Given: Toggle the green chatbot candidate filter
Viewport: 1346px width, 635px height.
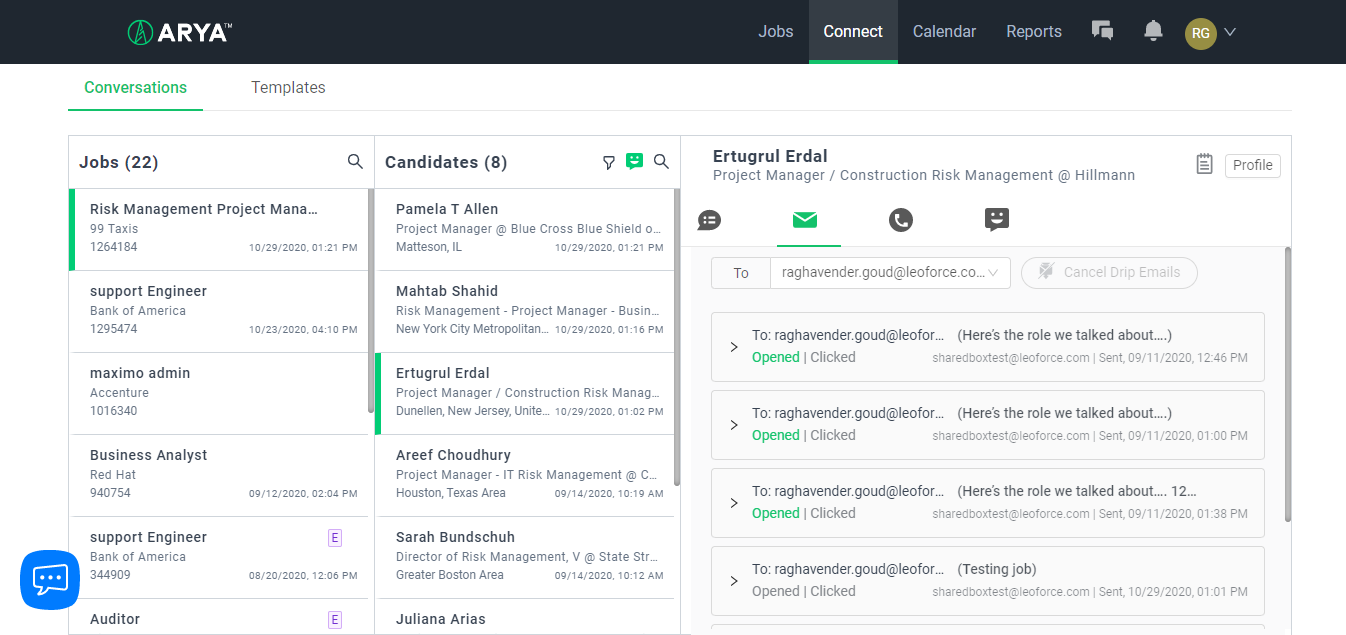Looking at the screenshot, I should click(634, 161).
